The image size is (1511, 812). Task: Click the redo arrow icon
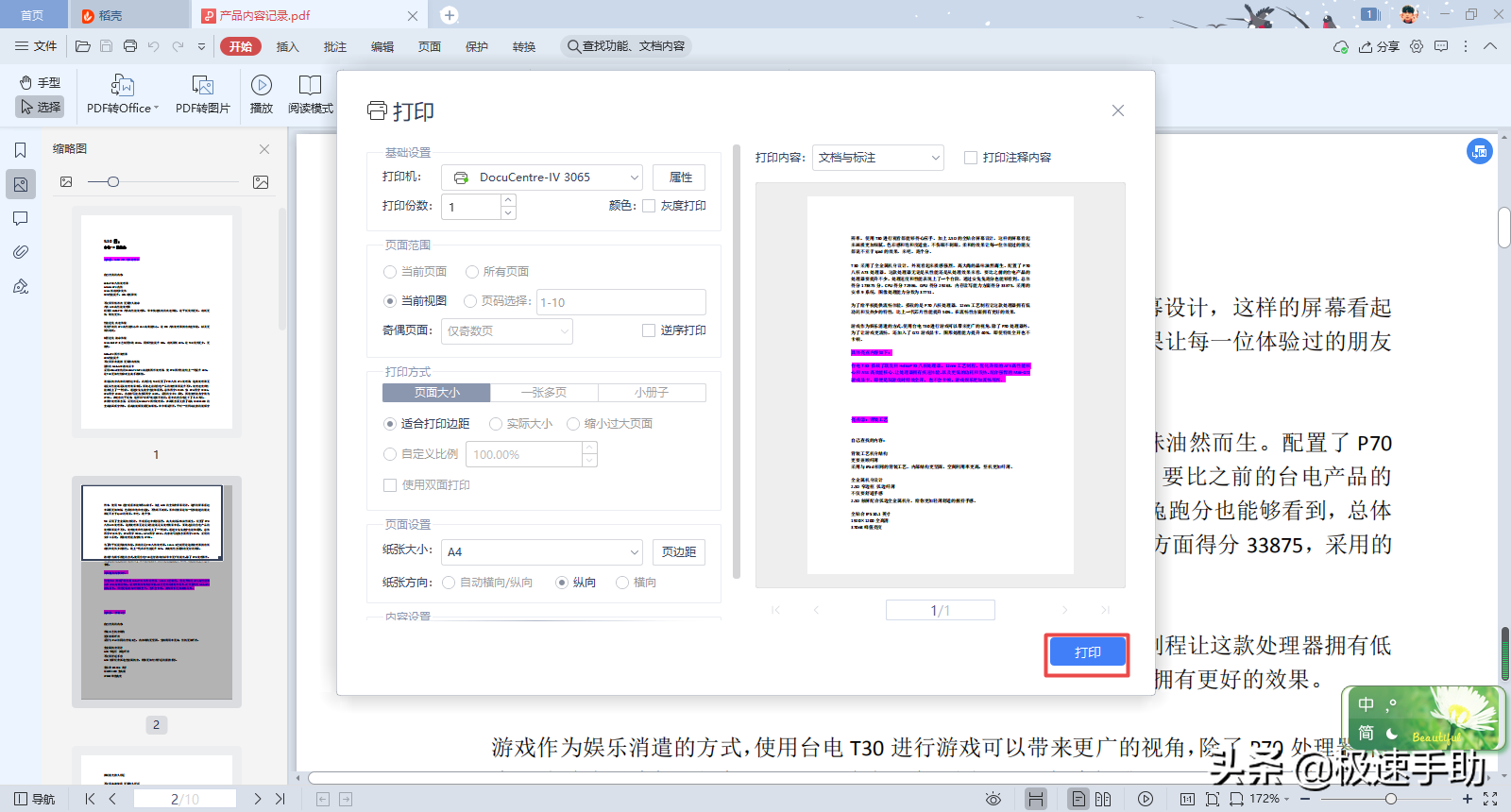click(178, 46)
